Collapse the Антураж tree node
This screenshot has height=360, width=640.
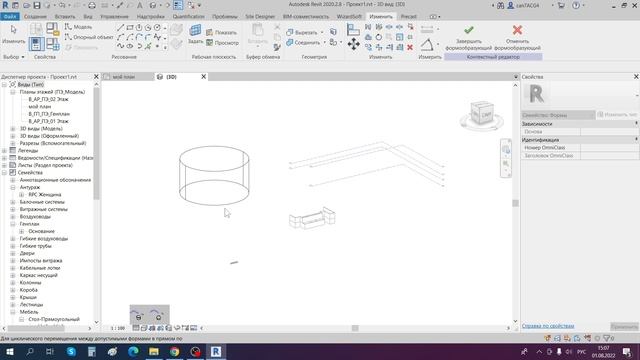click(x=13, y=187)
